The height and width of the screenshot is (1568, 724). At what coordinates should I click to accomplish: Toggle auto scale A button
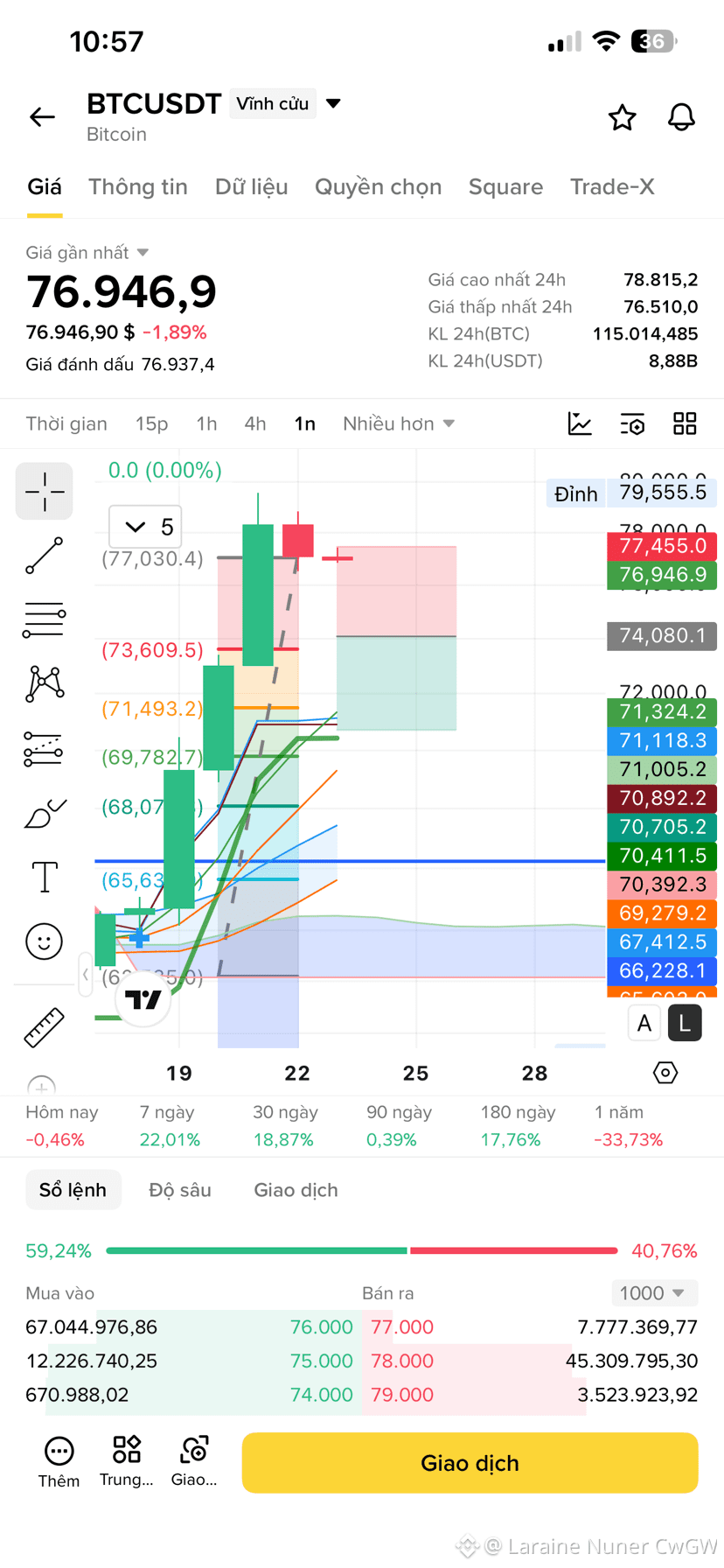coord(644,1023)
